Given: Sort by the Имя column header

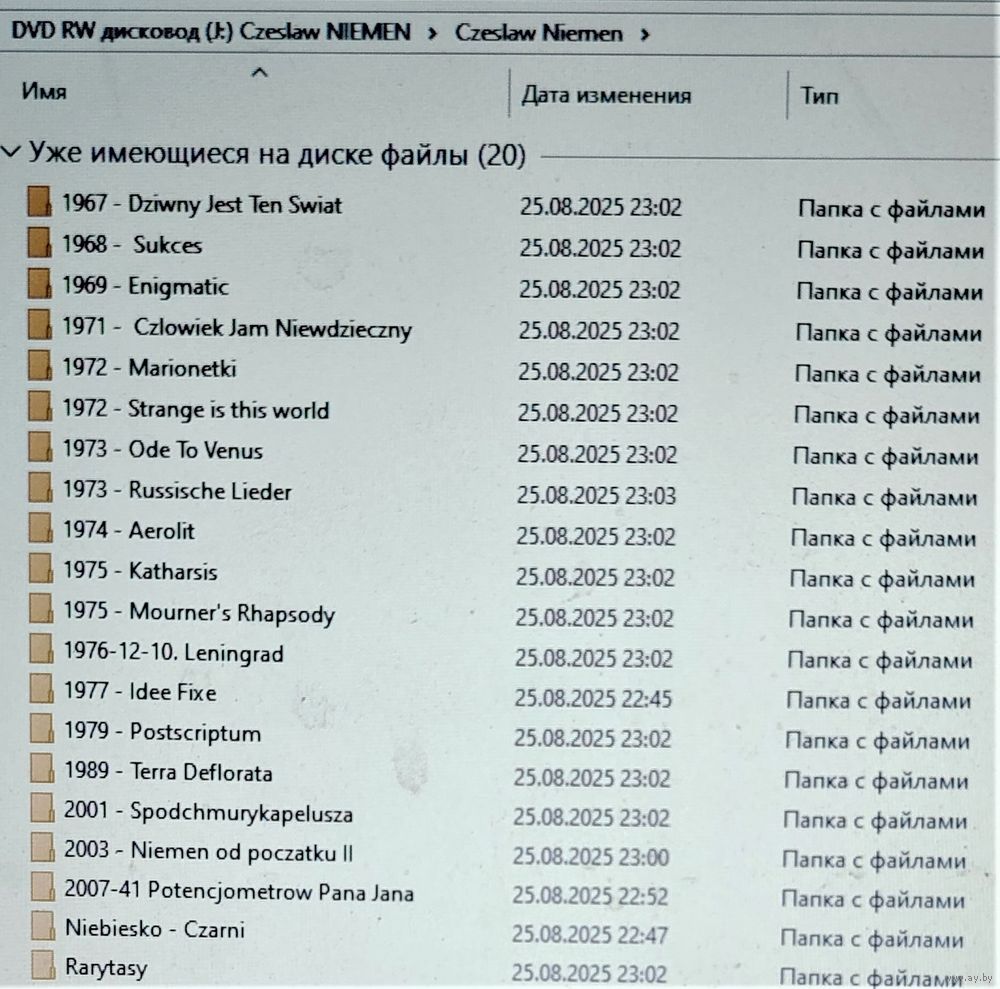Looking at the screenshot, I should coord(44,91).
